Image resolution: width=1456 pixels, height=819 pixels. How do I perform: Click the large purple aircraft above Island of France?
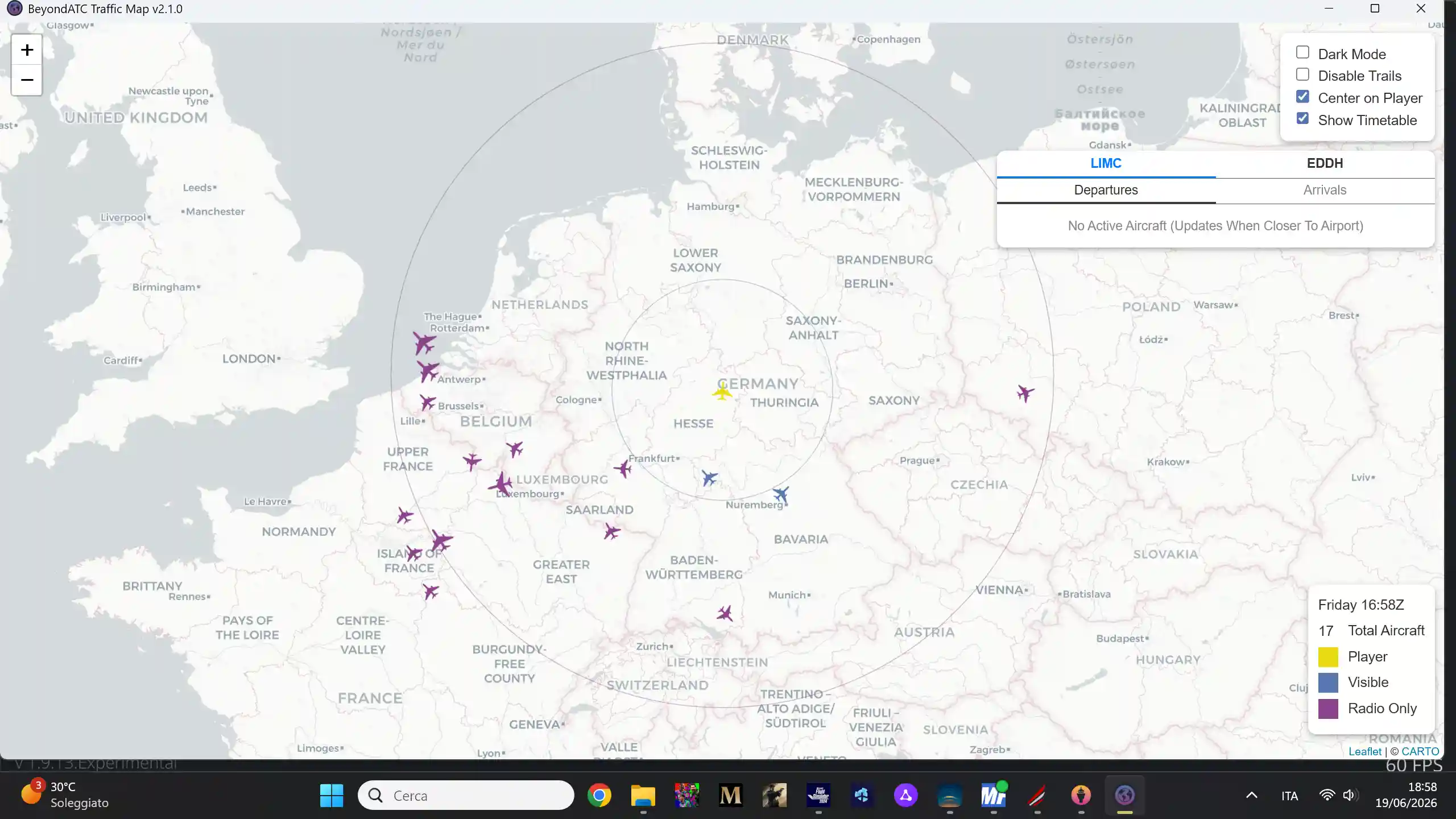point(441,541)
